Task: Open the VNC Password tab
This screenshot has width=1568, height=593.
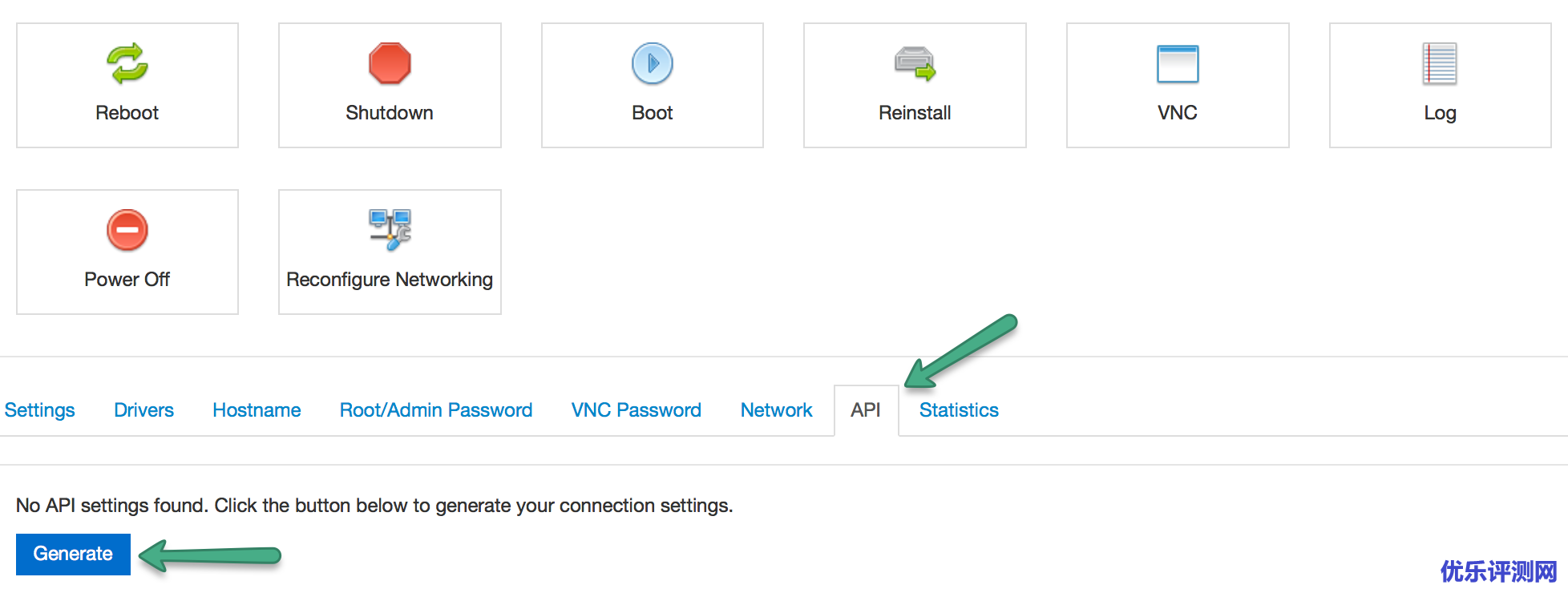Action: click(x=636, y=410)
